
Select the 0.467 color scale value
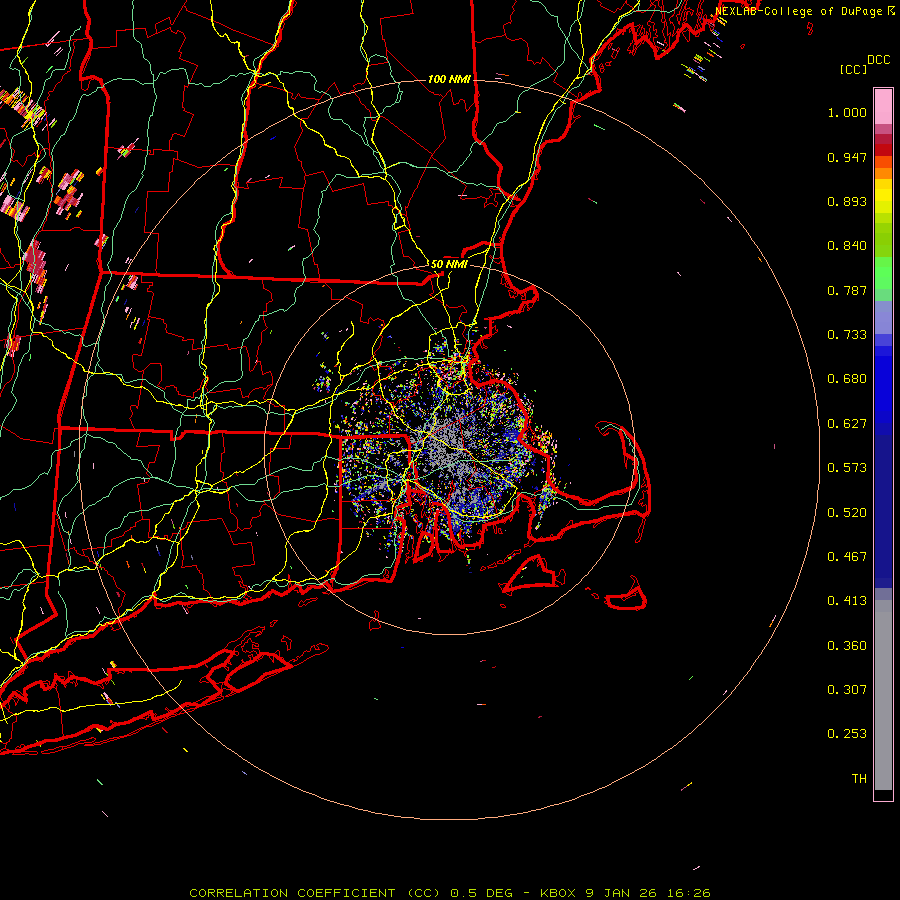(847, 557)
